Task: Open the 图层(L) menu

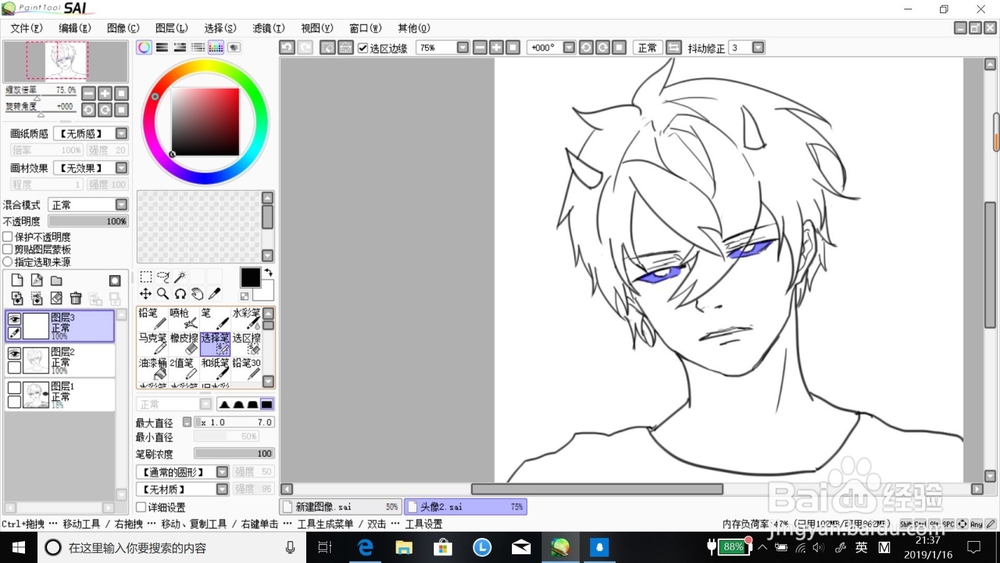Action: 172,28
